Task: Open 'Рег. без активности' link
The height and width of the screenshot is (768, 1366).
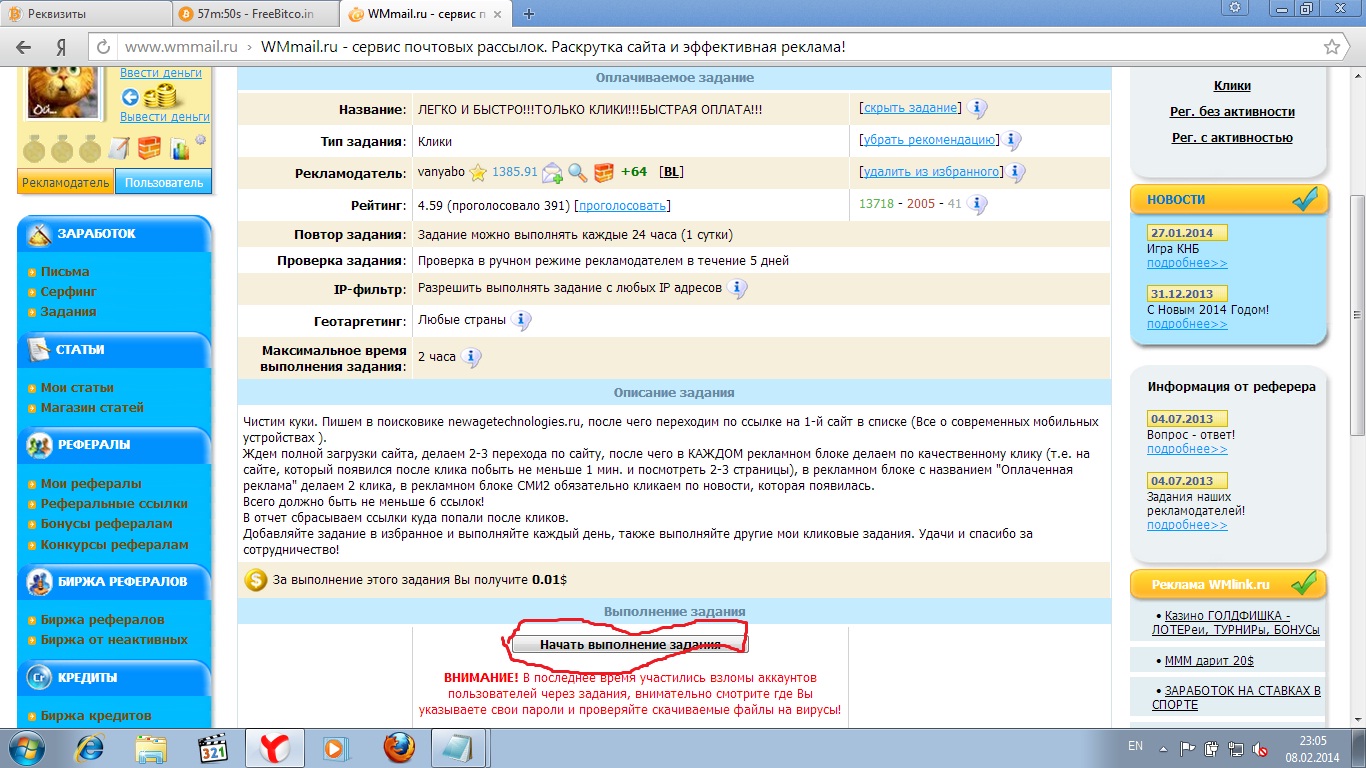Action: 1232,112
